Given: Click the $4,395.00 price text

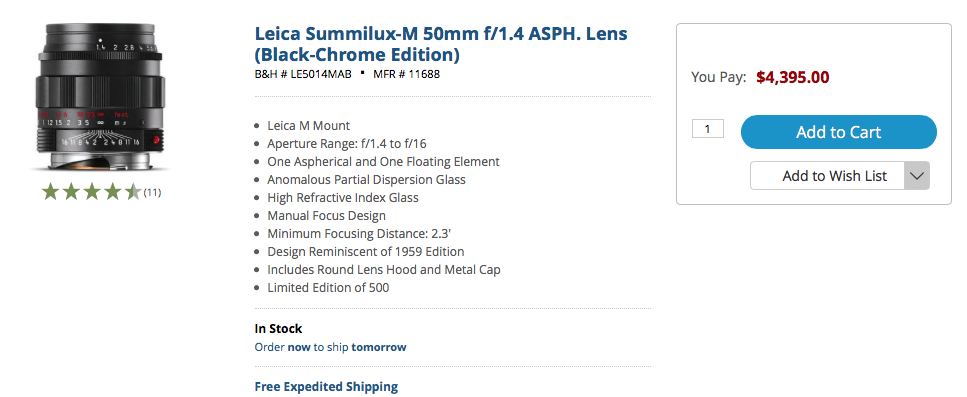Looking at the screenshot, I should pyautogui.click(x=792, y=77).
